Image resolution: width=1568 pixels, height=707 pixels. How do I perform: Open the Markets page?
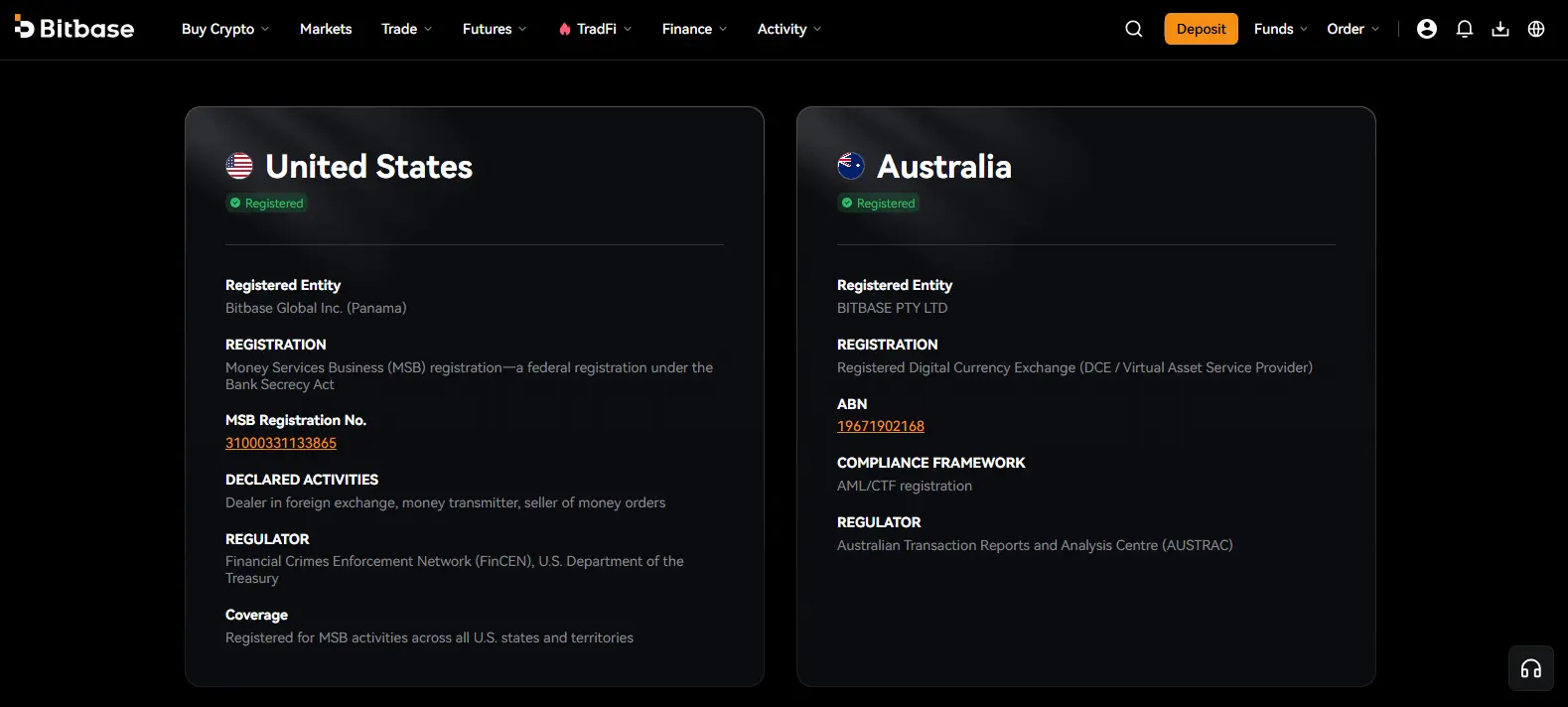click(x=326, y=29)
